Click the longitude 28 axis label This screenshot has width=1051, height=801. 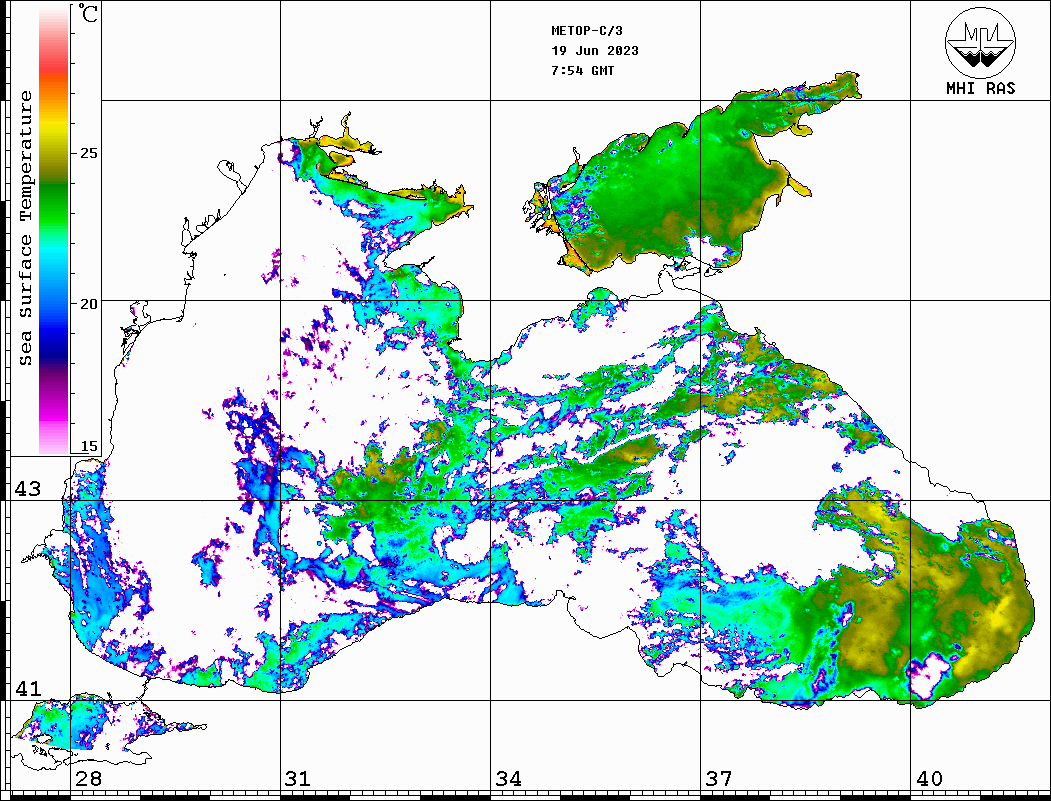click(x=88, y=779)
